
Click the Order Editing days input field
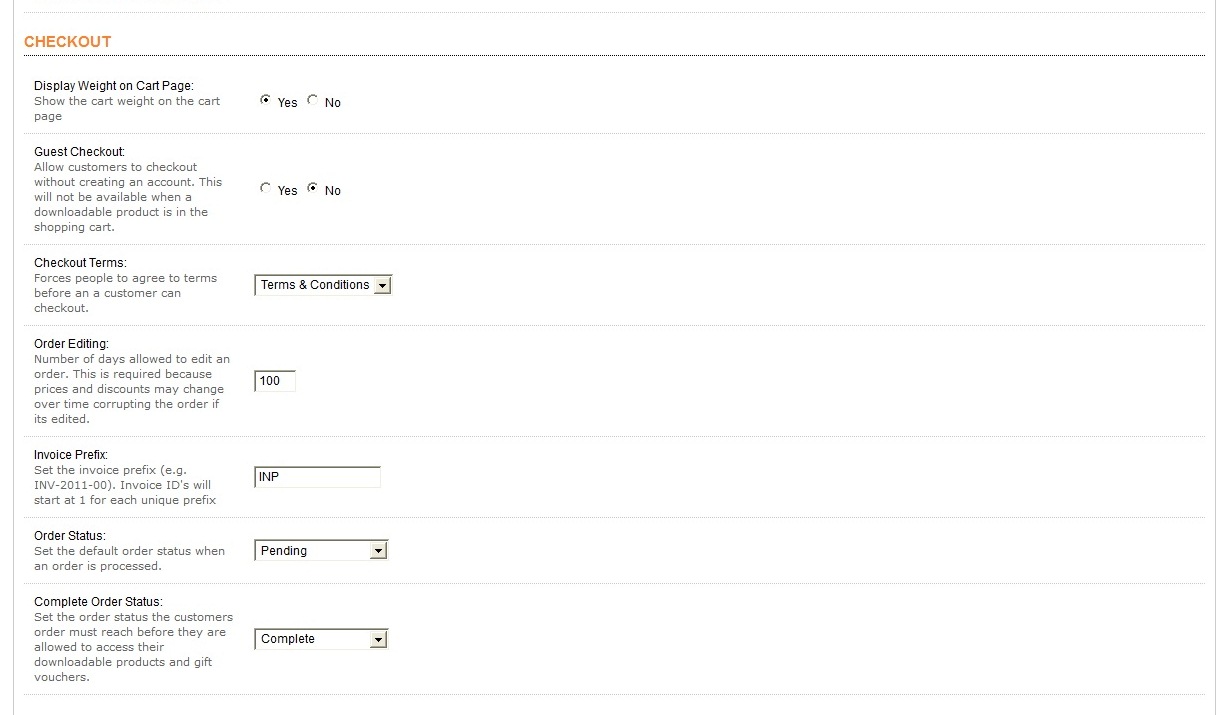click(x=275, y=381)
